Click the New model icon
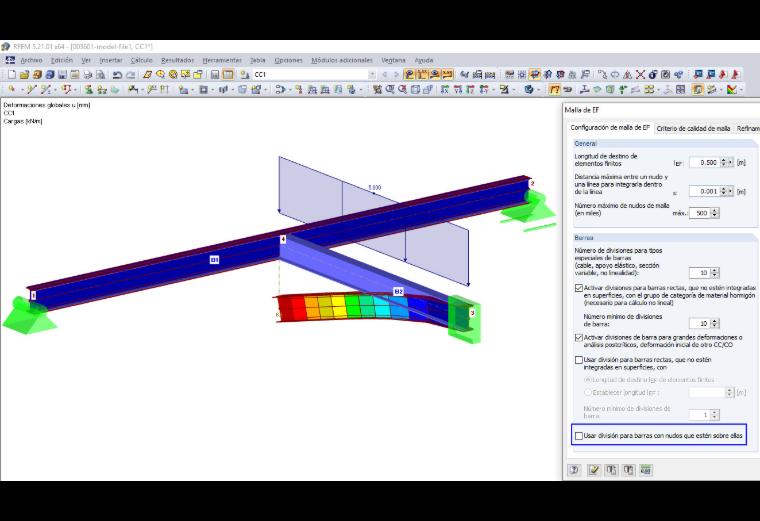Viewport: 760px width, 521px height. click(12, 74)
